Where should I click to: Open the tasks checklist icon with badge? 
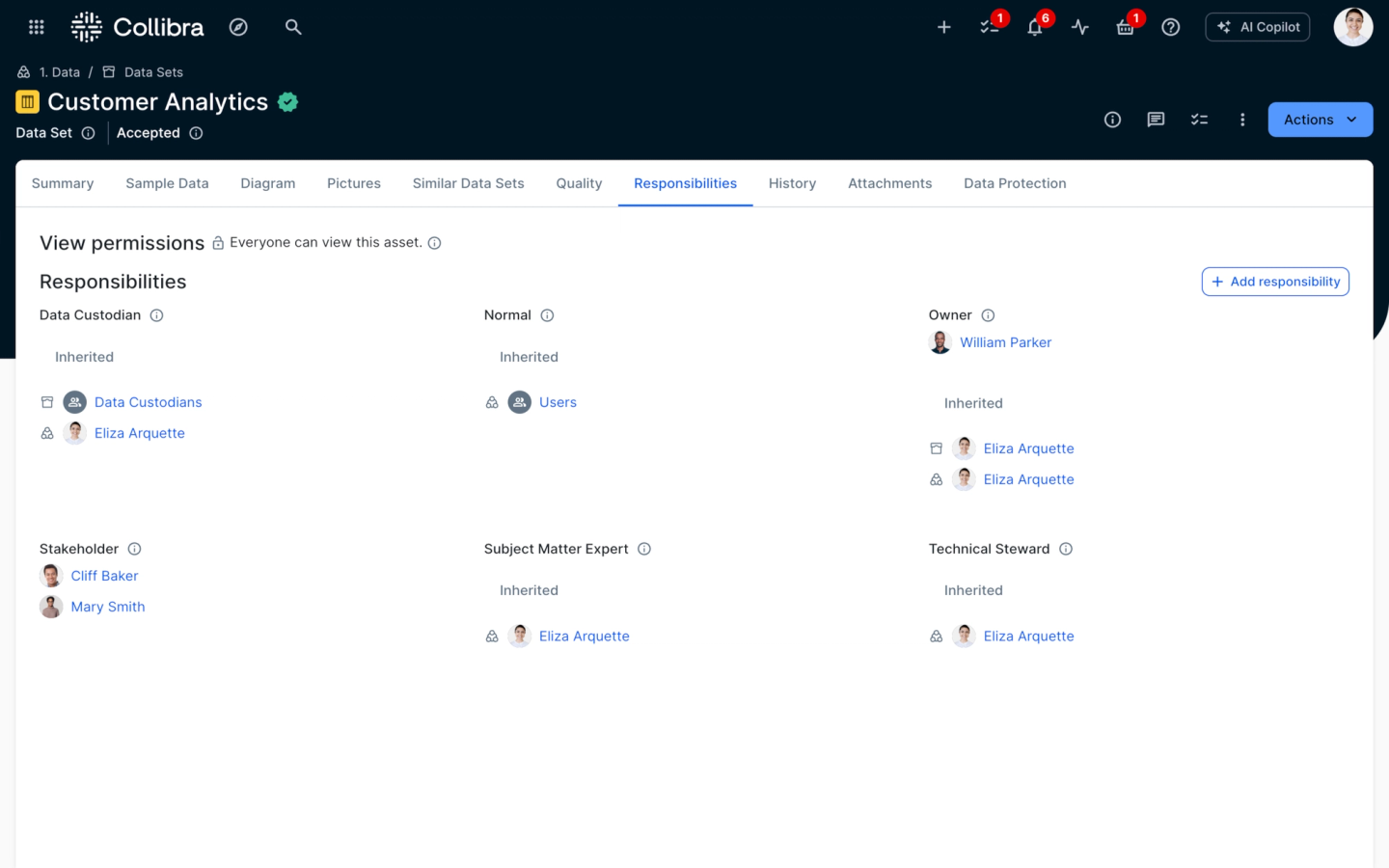click(x=990, y=27)
